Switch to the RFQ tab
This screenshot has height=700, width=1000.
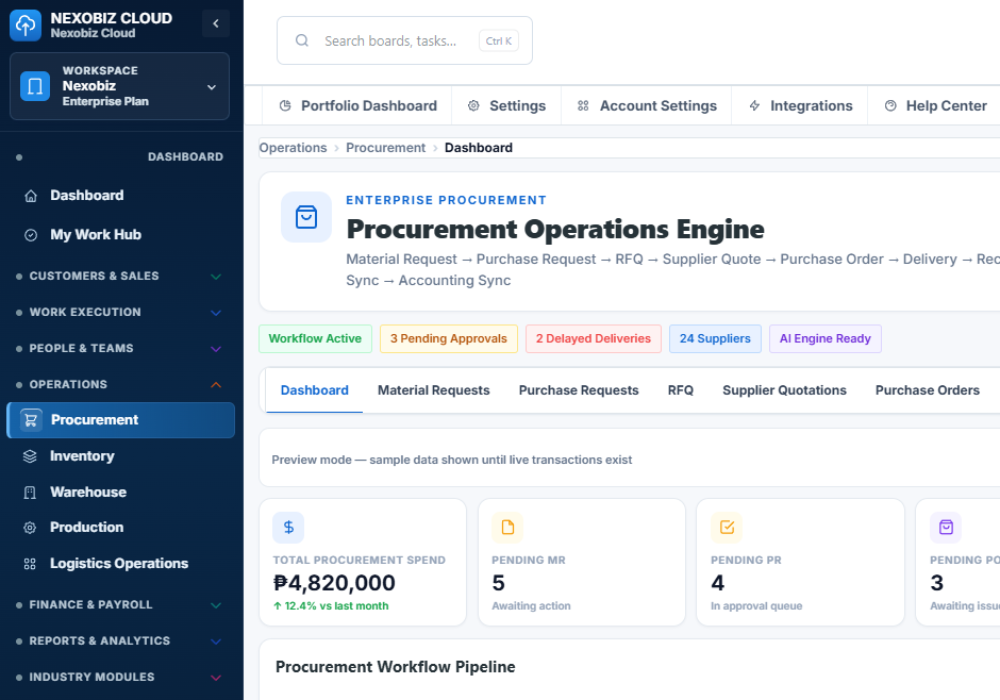point(680,390)
